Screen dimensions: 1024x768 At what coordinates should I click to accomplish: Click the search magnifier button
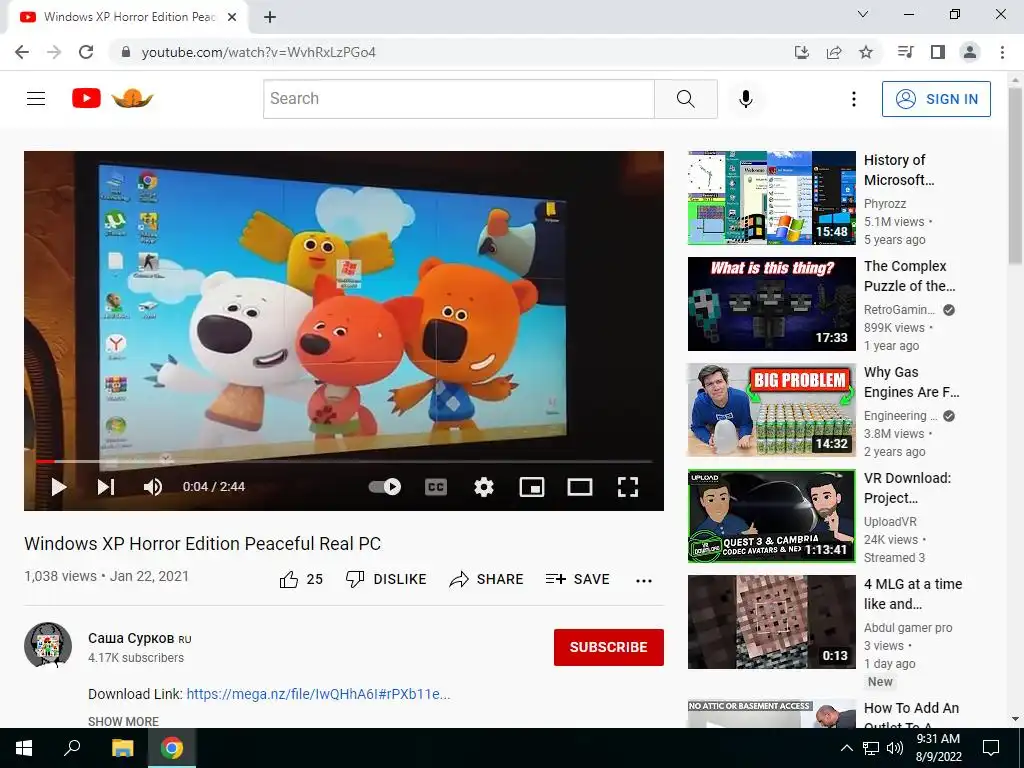[x=686, y=99]
